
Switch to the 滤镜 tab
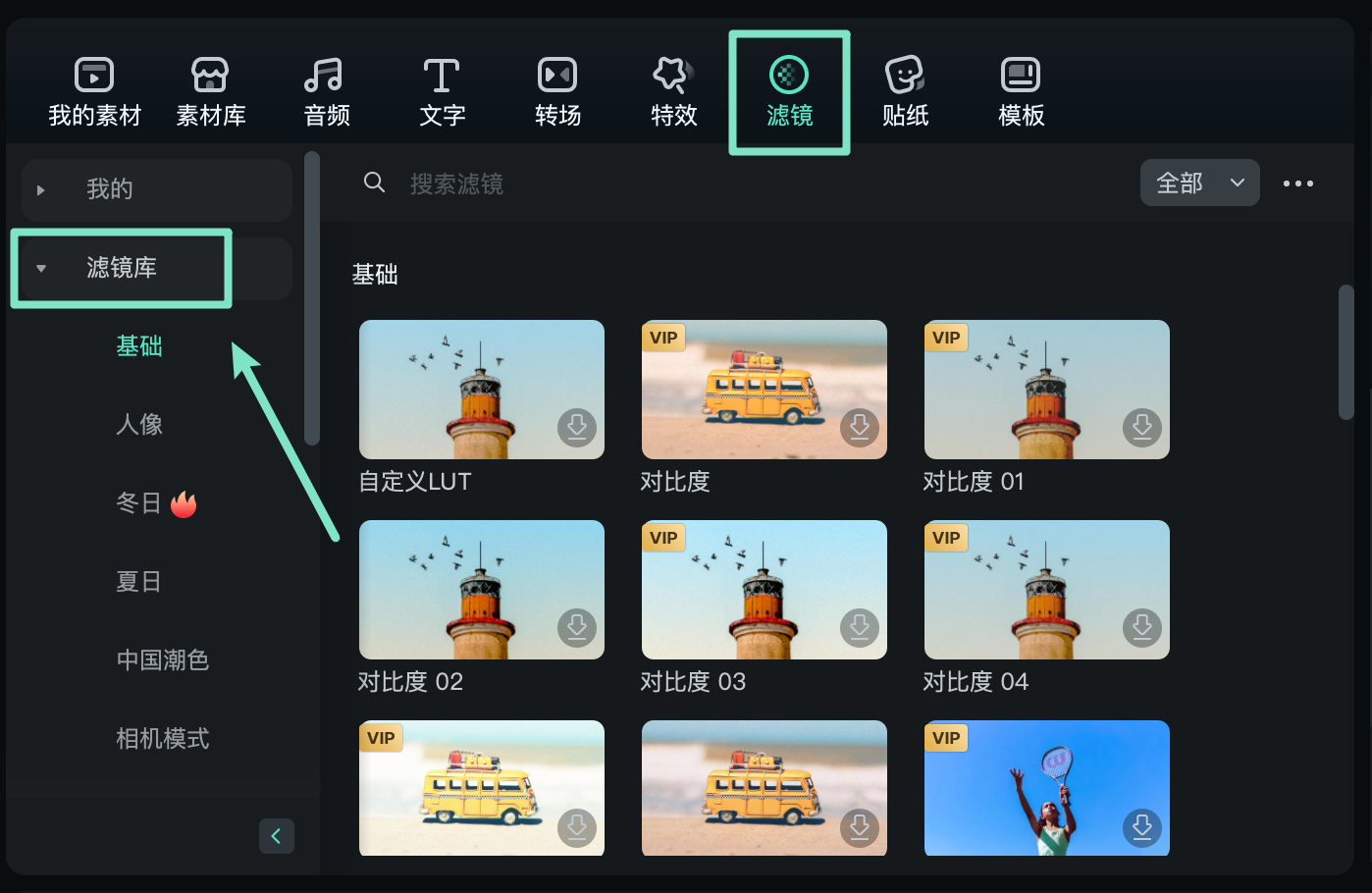pos(789,90)
